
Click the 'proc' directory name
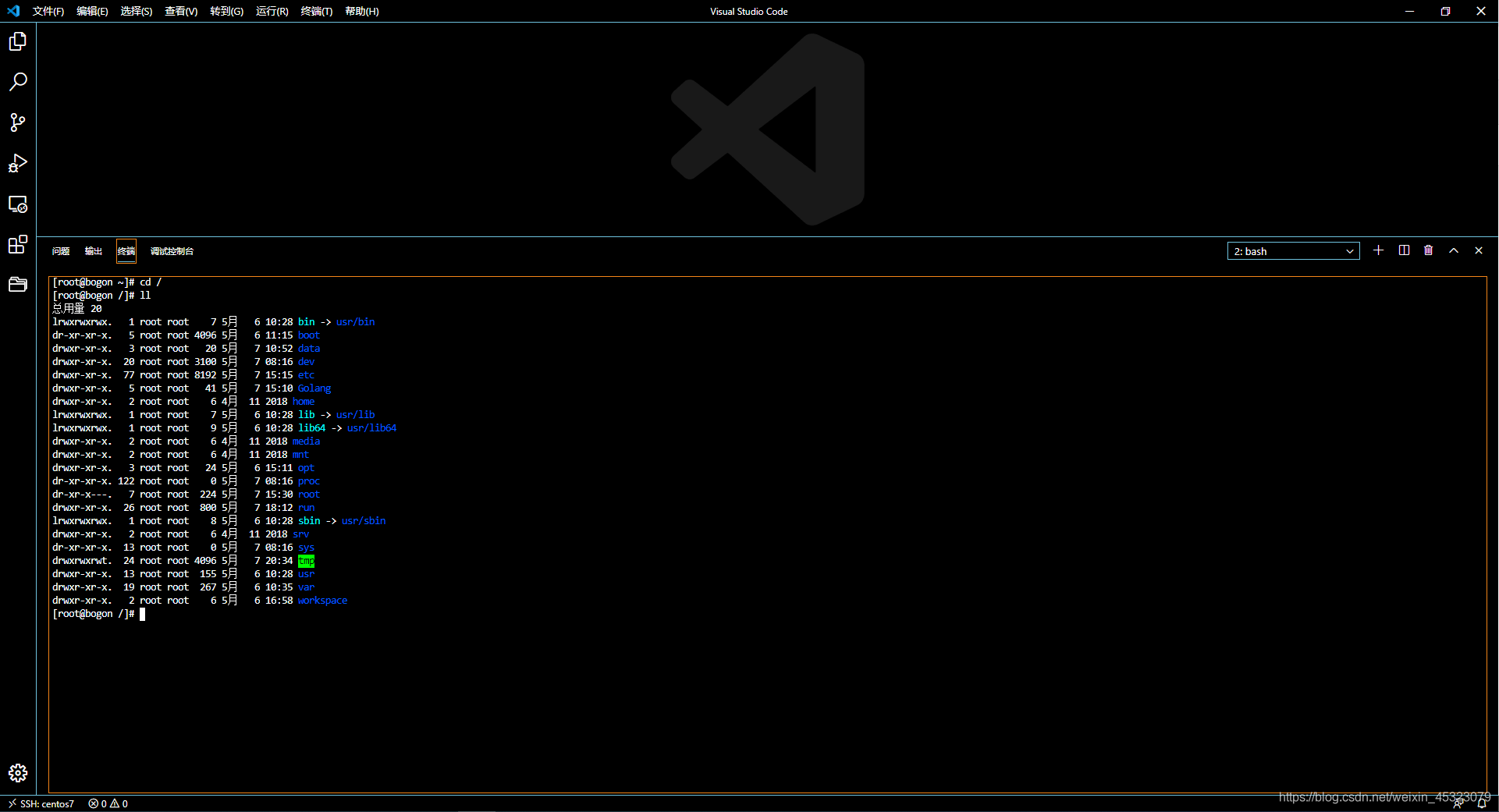tap(309, 481)
